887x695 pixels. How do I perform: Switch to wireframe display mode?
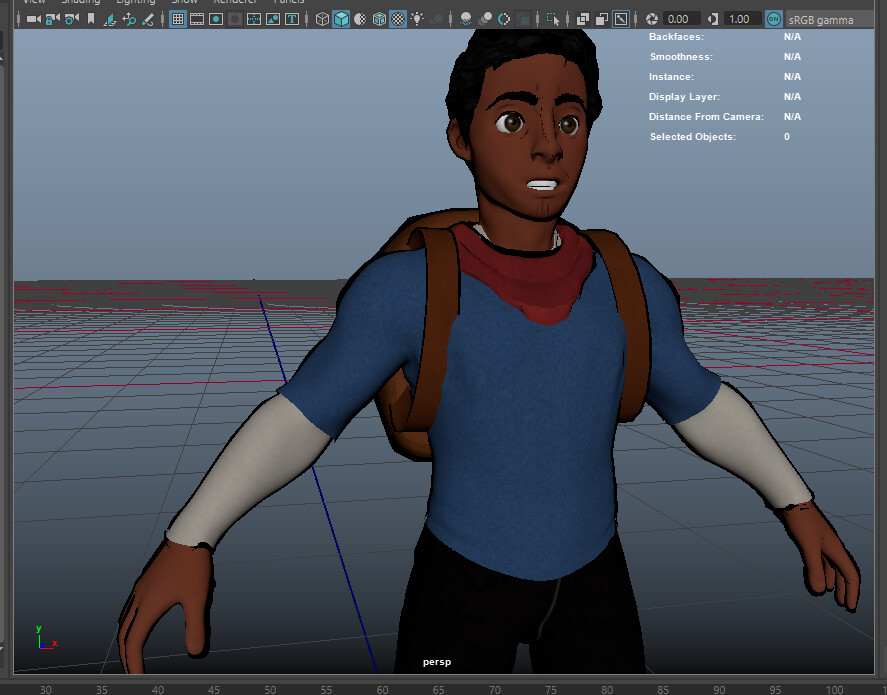tap(322, 18)
